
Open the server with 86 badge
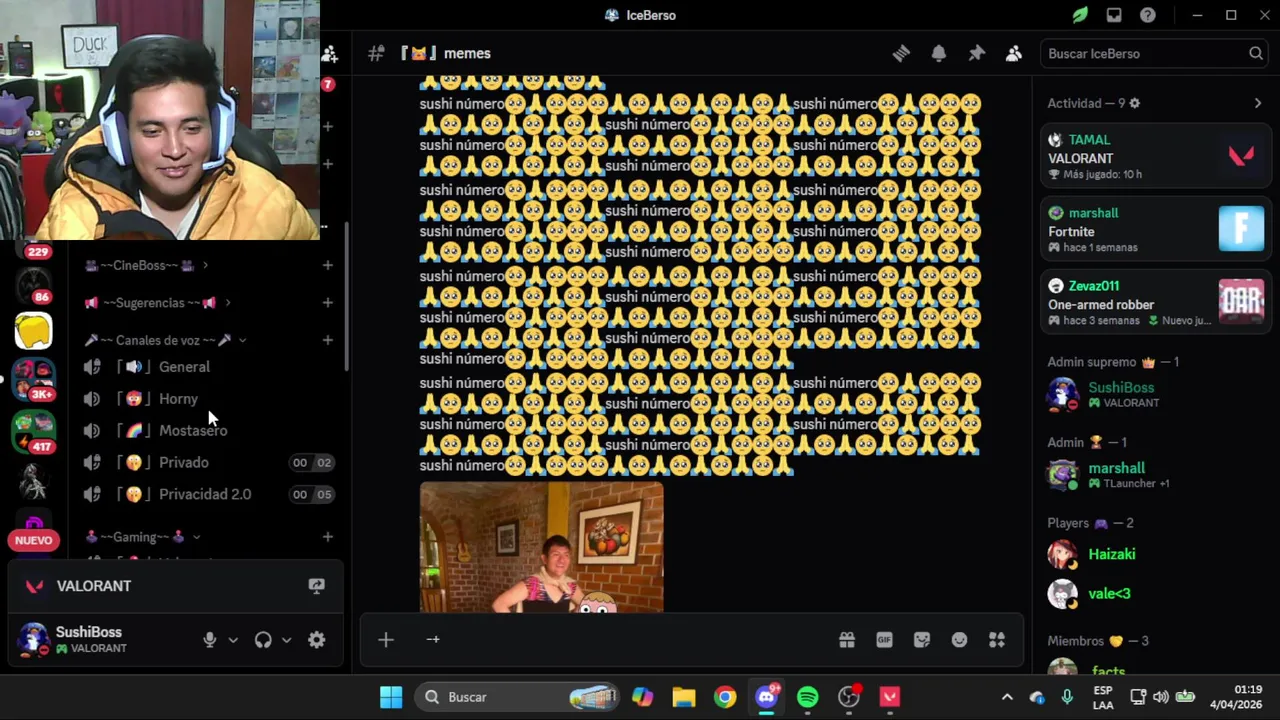pos(33,285)
